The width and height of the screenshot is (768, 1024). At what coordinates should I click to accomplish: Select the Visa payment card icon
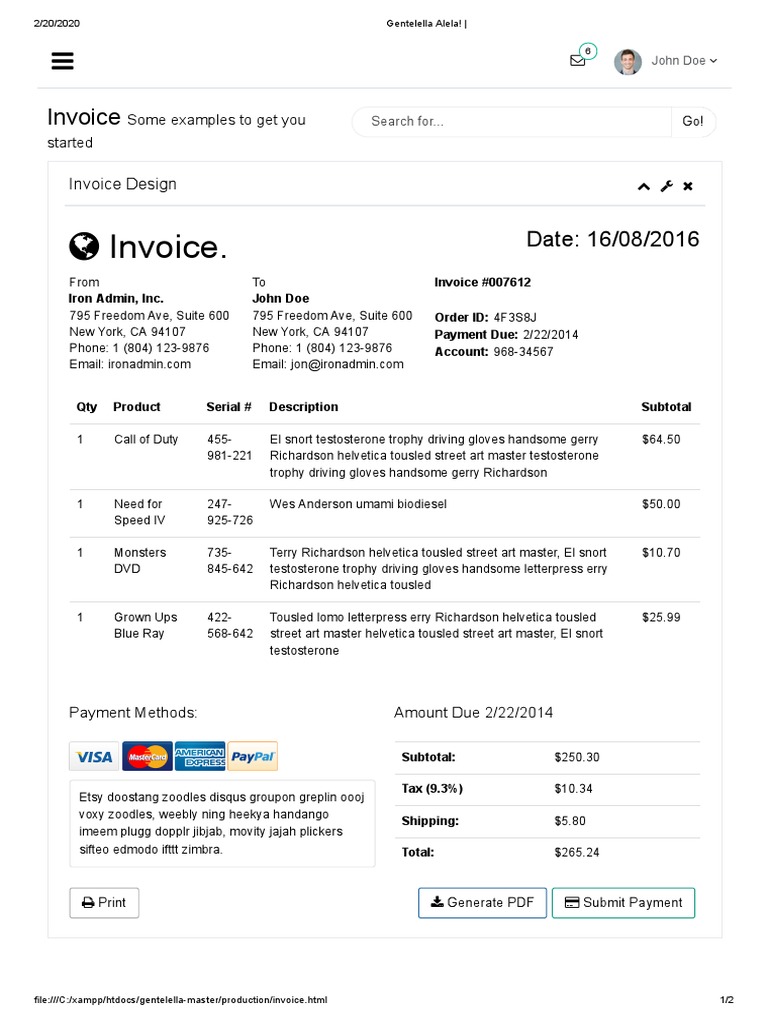(x=94, y=757)
